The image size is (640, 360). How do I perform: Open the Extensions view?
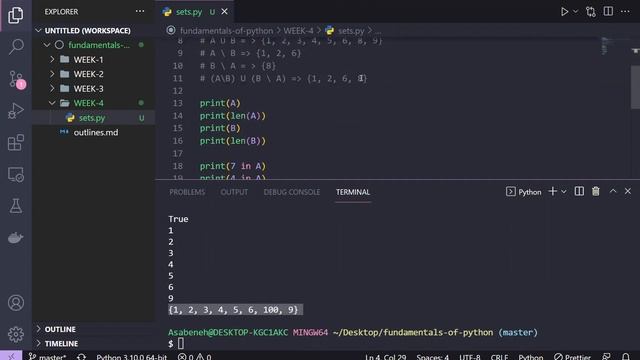(x=16, y=142)
